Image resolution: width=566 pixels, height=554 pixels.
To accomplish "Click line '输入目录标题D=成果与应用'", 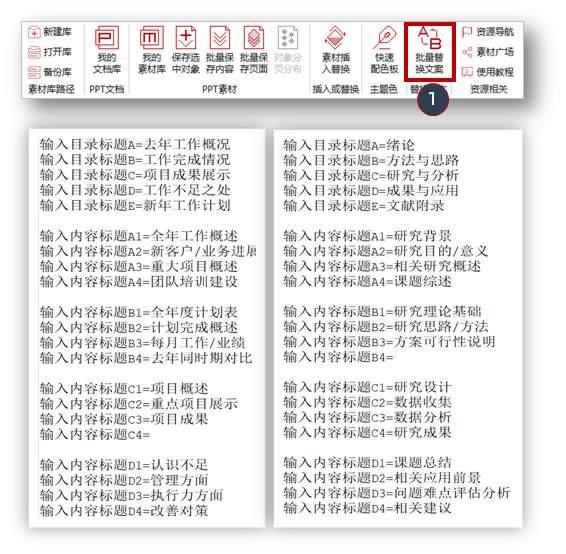I will [x=371, y=190].
